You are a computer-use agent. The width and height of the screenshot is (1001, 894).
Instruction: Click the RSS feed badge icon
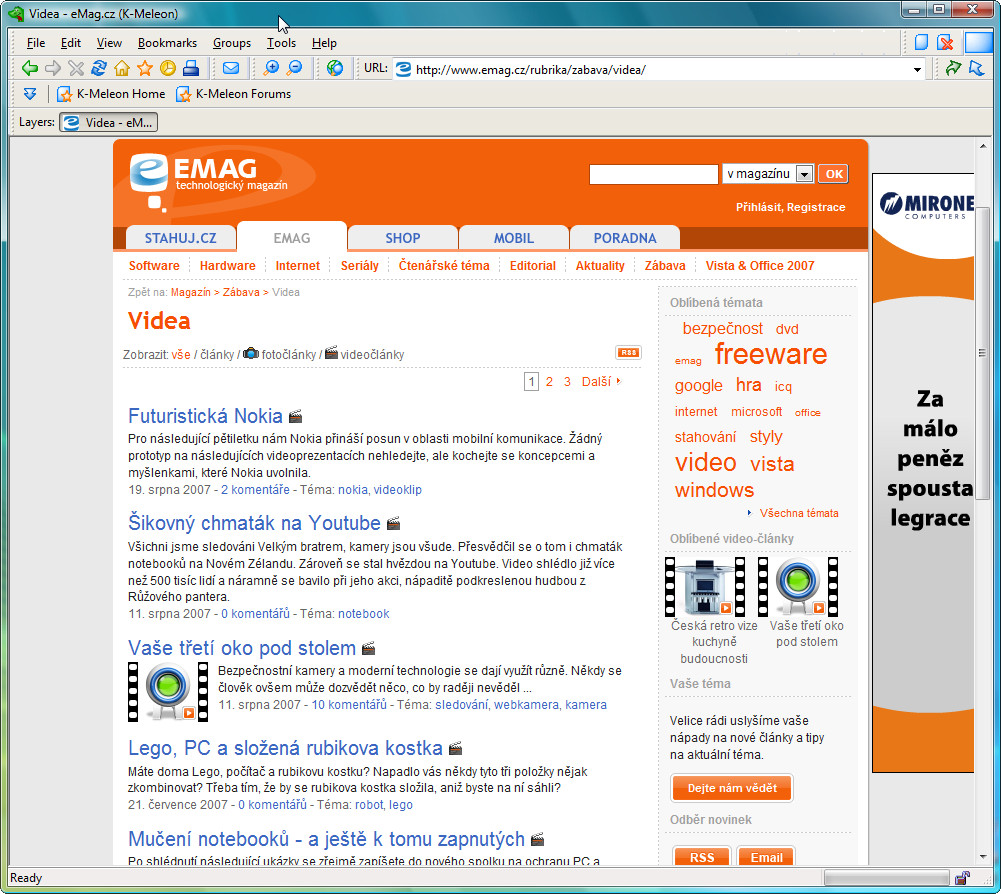pyautogui.click(x=628, y=352)
